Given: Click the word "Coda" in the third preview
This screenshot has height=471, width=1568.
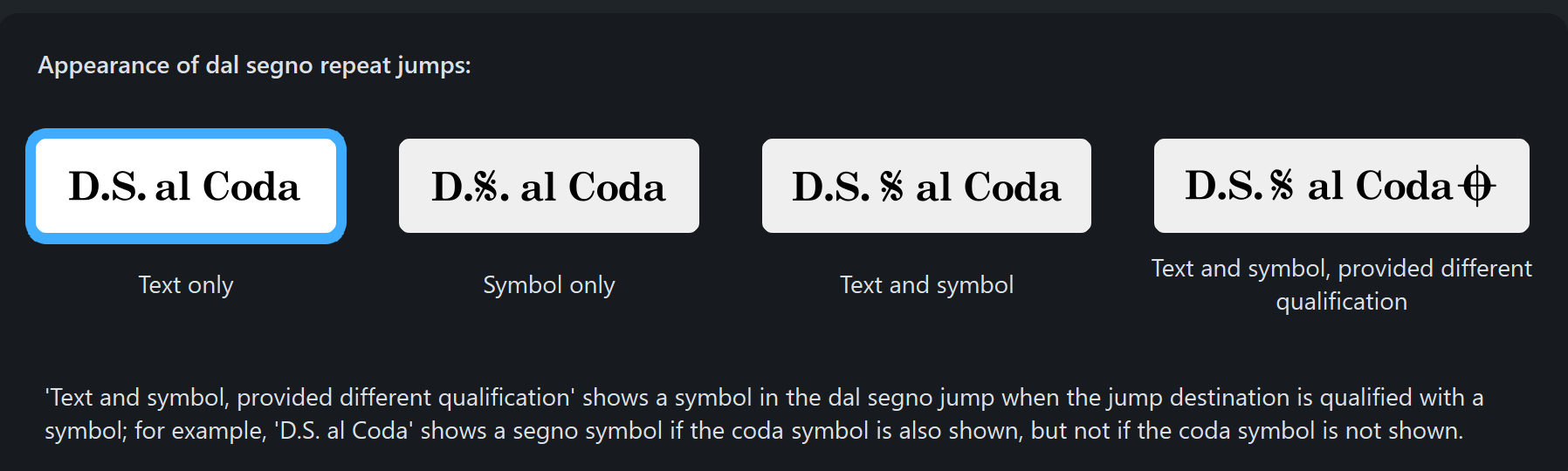Looking at the screenshot, I should pyautogui.click(x=1013, y=187).
